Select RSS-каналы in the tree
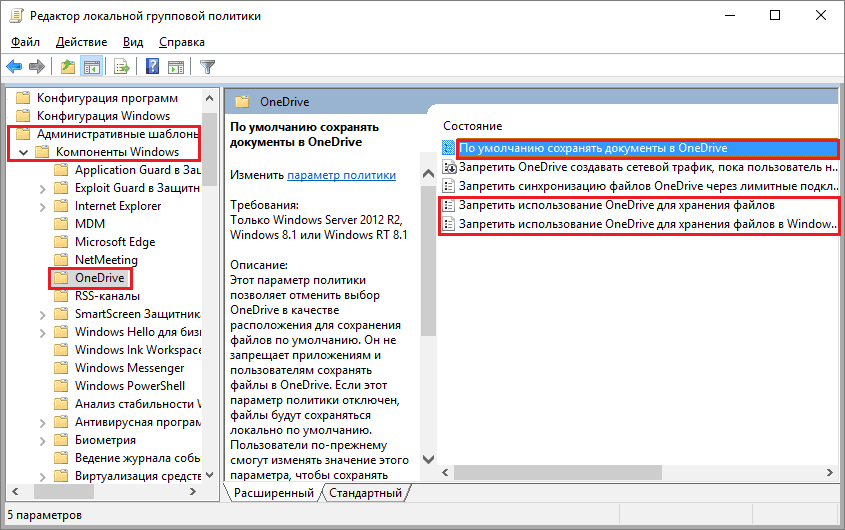The width and height of the screenshot is (845, 530). pyautogui.click(x=107, y=296)
